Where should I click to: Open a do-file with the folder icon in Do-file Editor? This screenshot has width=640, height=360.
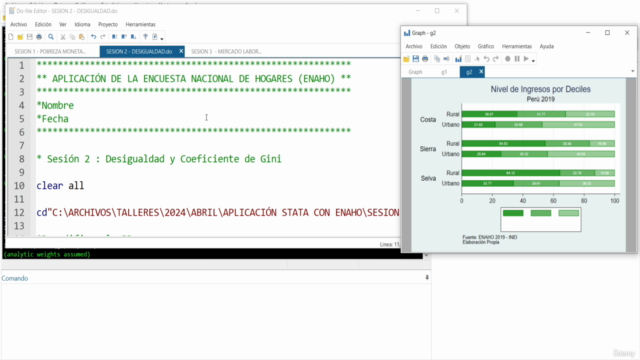[20, 37]
